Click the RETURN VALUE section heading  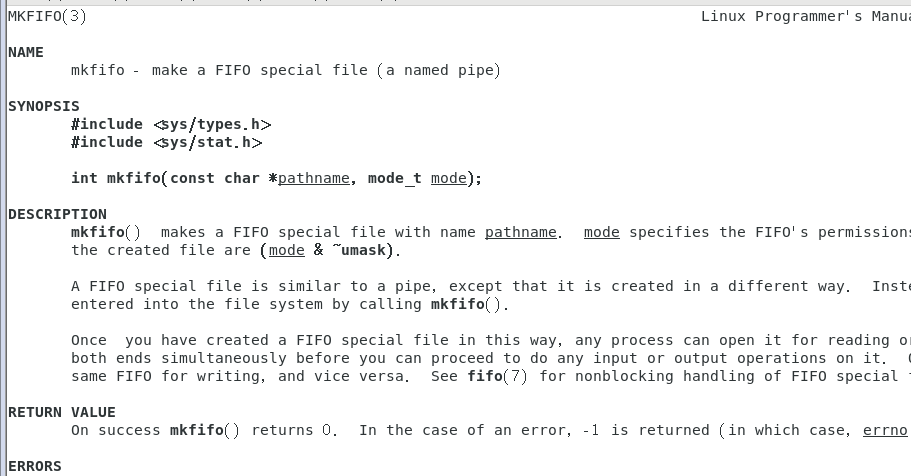point(62,412)
